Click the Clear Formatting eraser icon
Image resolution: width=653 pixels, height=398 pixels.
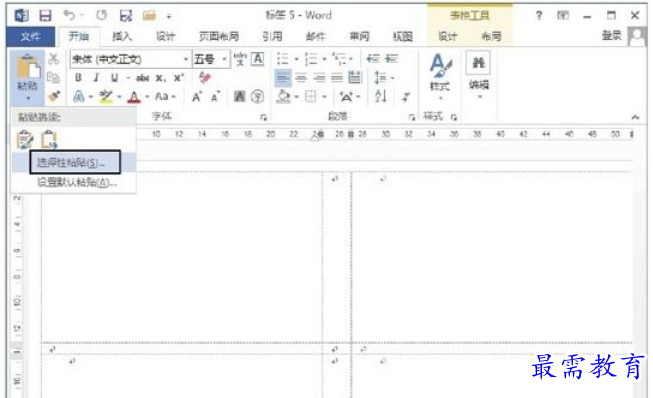204,77
